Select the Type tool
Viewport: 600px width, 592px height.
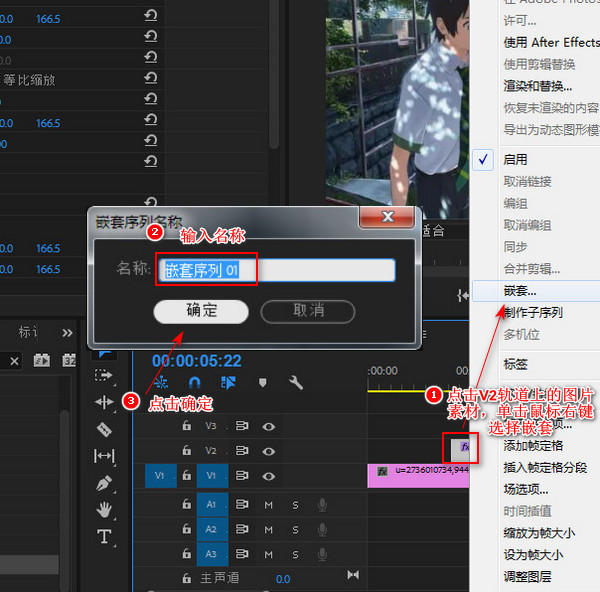104,537
